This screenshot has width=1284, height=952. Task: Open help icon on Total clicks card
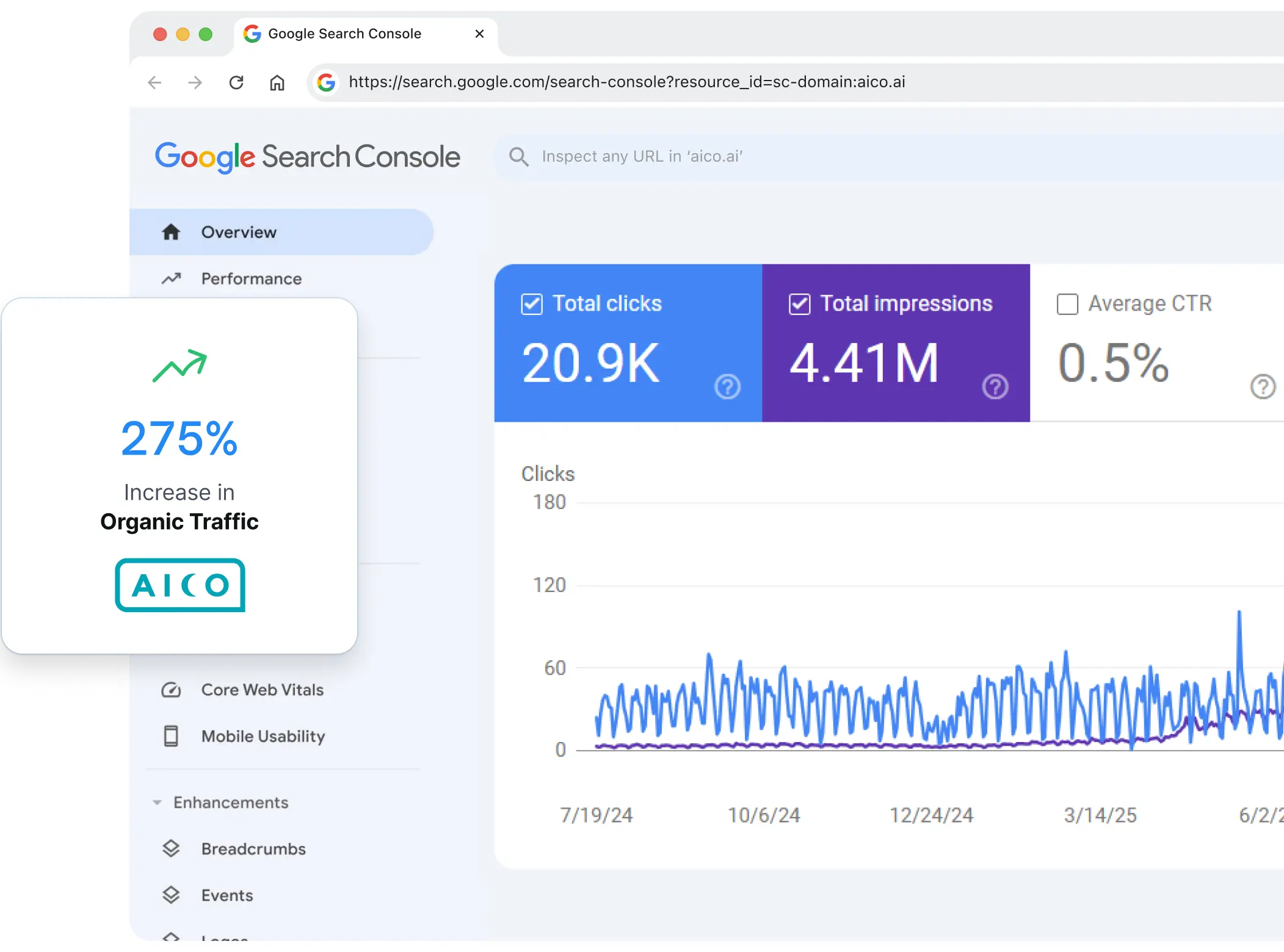(727, 386)
